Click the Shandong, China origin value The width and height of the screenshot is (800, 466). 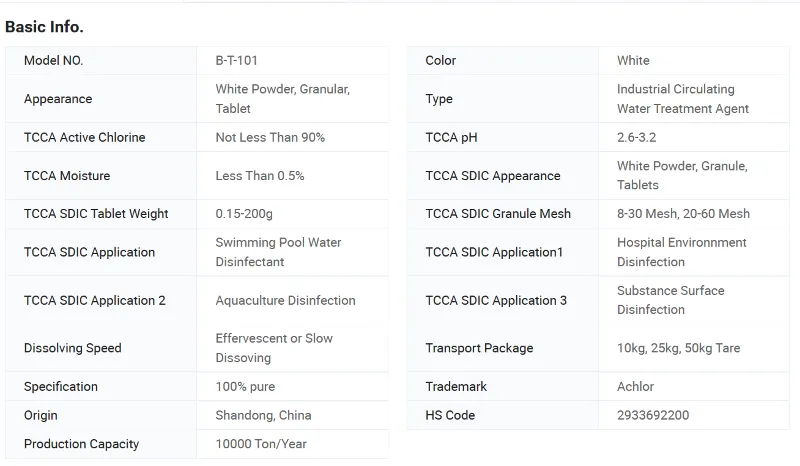263,415
